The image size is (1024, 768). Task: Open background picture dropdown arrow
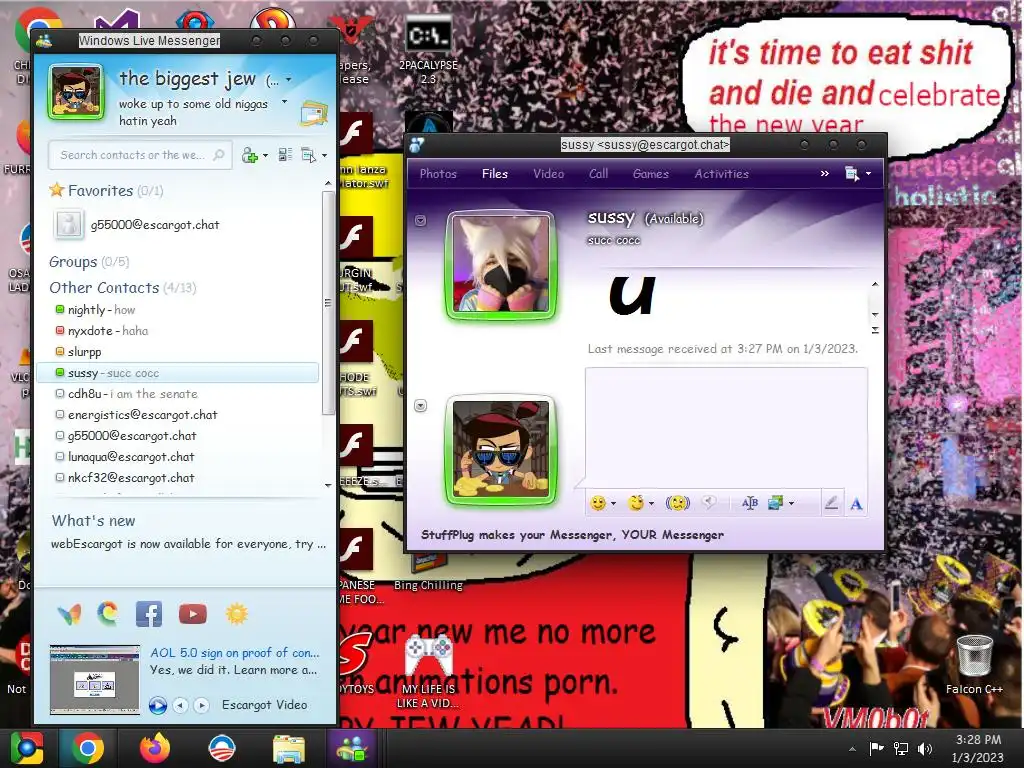[x=792, y=504]
